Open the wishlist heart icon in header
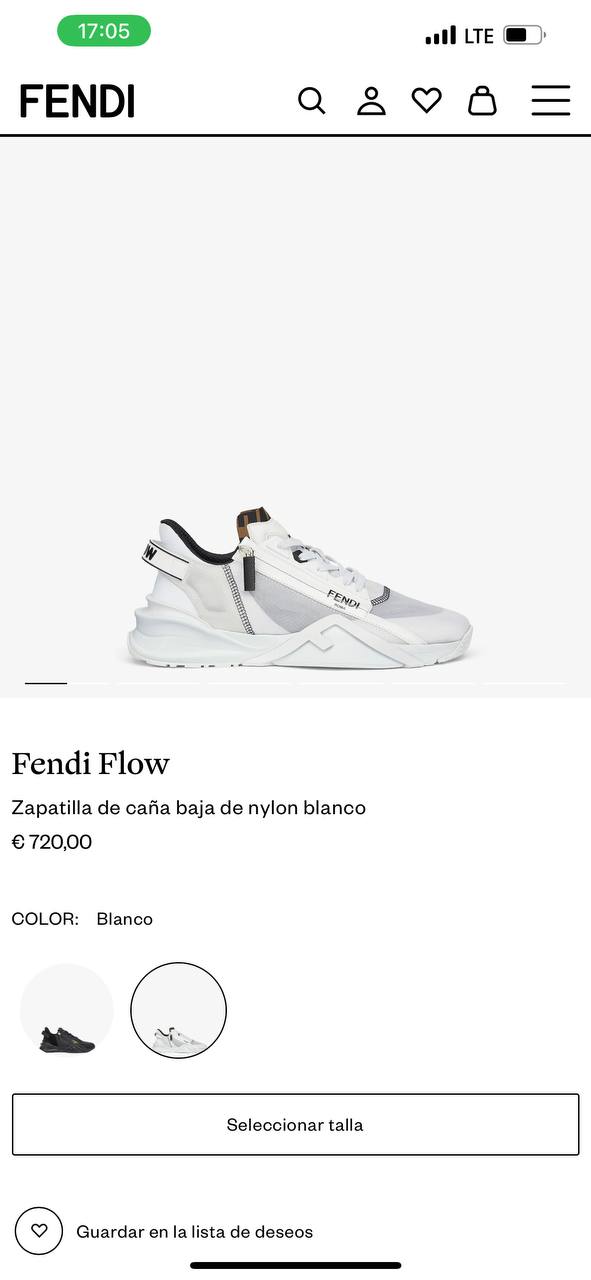This screenshot has height=1280, width=591. pyautogui.click(x=427, y=101)
